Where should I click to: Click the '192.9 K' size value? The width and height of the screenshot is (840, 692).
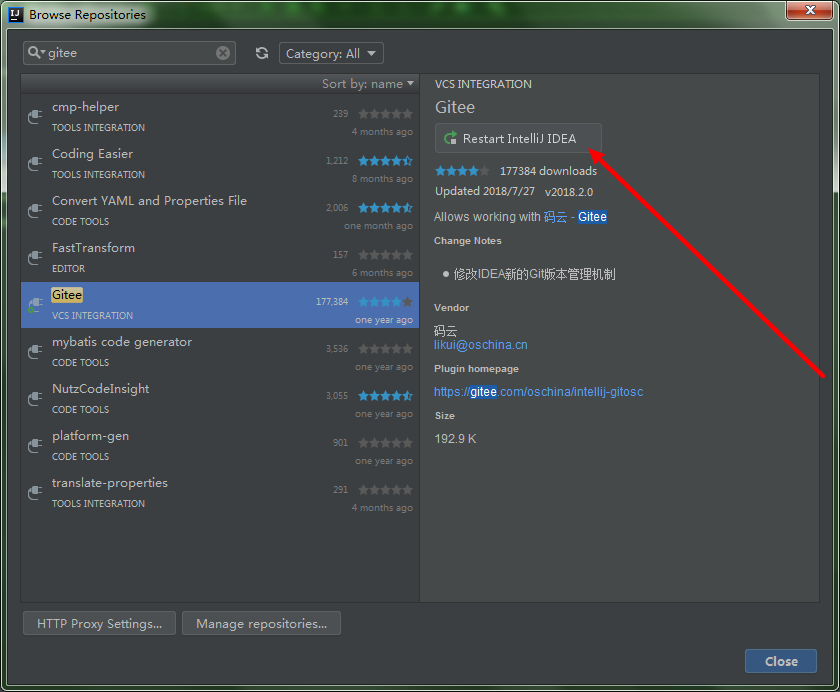point(455,439)
